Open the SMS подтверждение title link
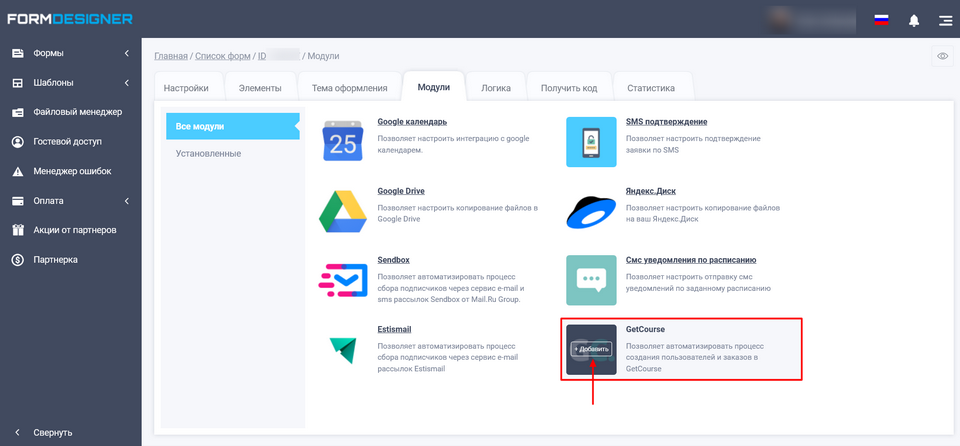Viewport: 960px width, 446px height. tap(667, 121)
